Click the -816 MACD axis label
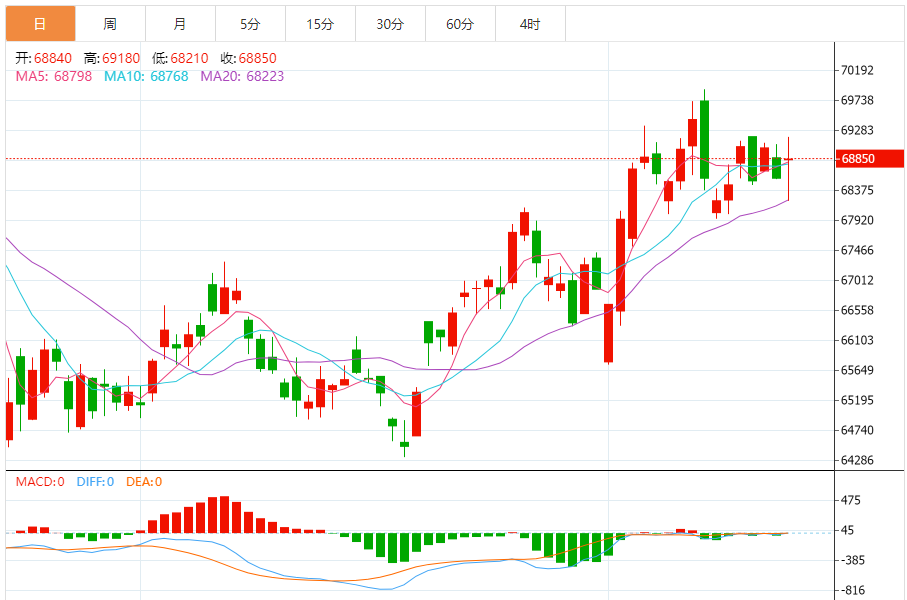907x600 pixels. tap(853, 591)
